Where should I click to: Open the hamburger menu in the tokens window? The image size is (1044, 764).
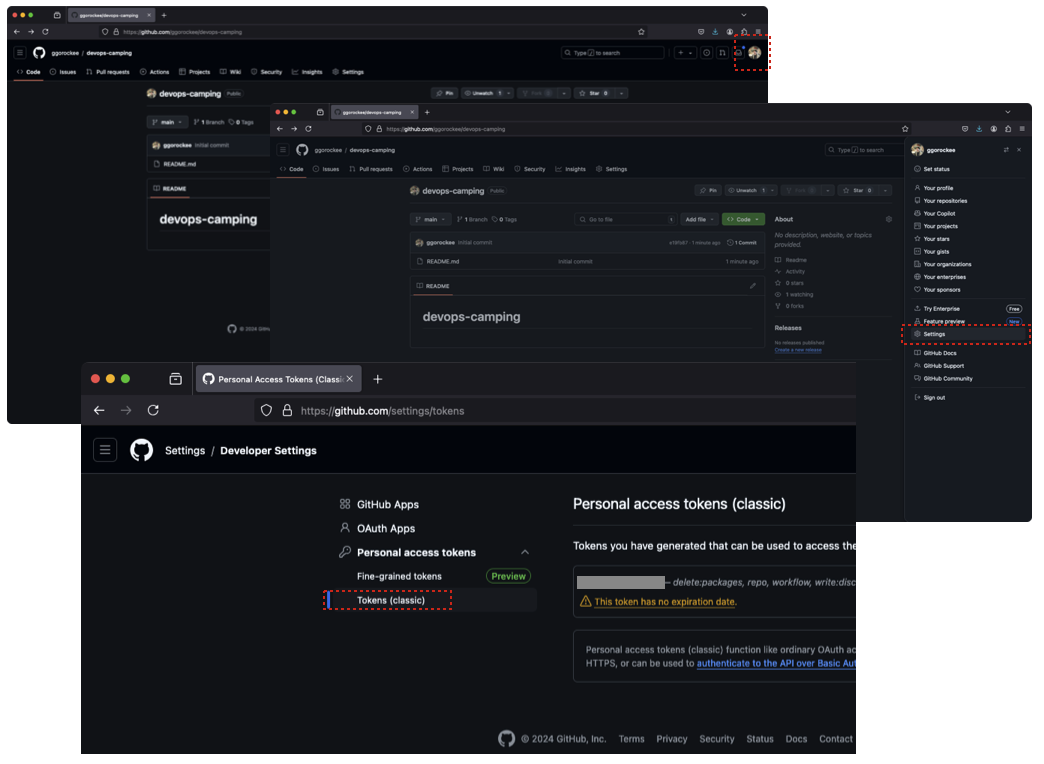pos(105,451)
